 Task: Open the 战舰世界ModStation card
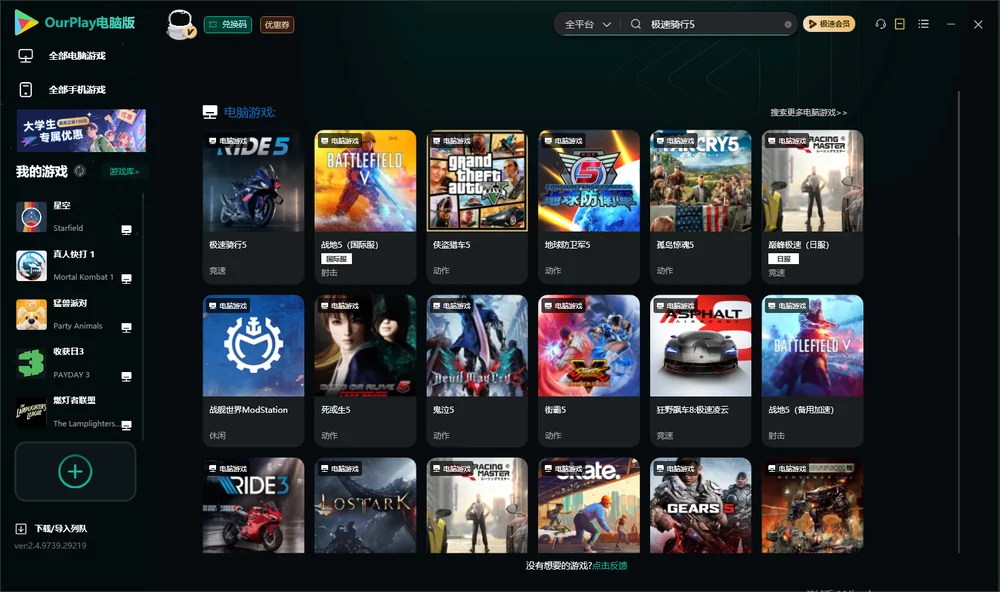pyautogui.click(x=253, y=371)
